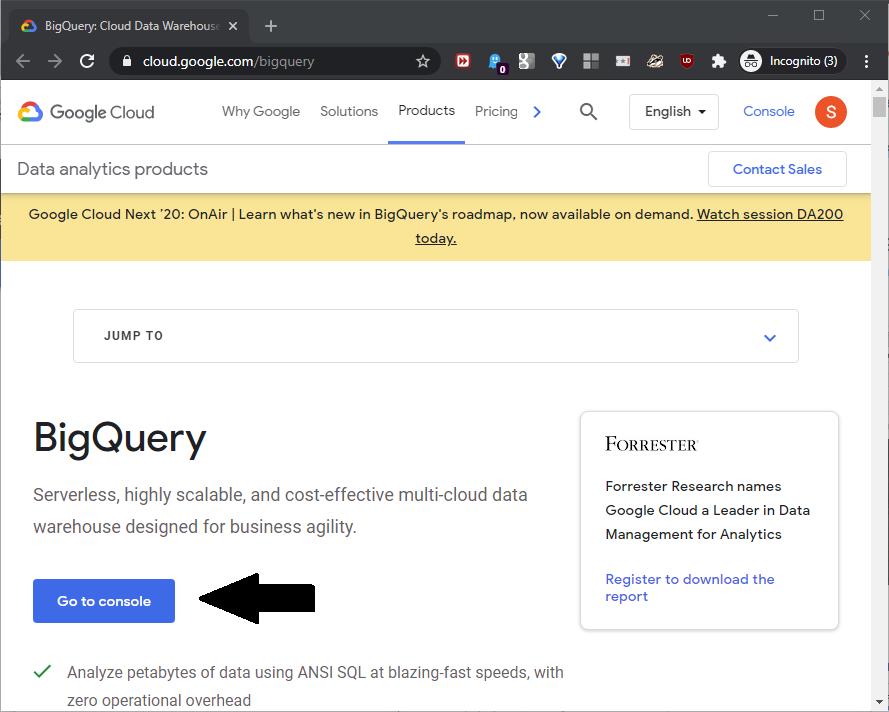
Task: Reload the page
Action: point(87,61)
